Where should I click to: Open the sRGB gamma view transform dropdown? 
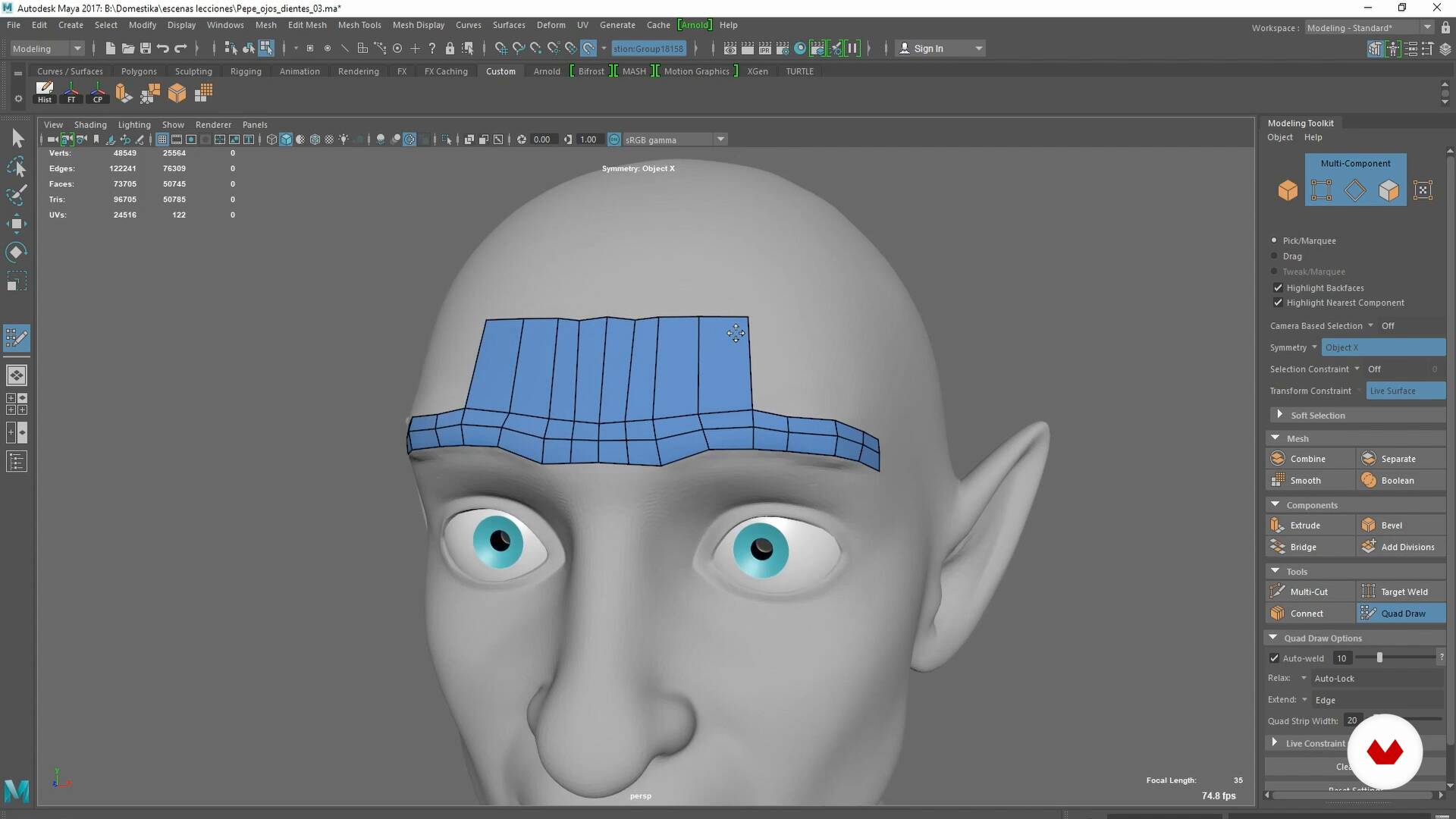pyautogui.click(x=720, y=140)
